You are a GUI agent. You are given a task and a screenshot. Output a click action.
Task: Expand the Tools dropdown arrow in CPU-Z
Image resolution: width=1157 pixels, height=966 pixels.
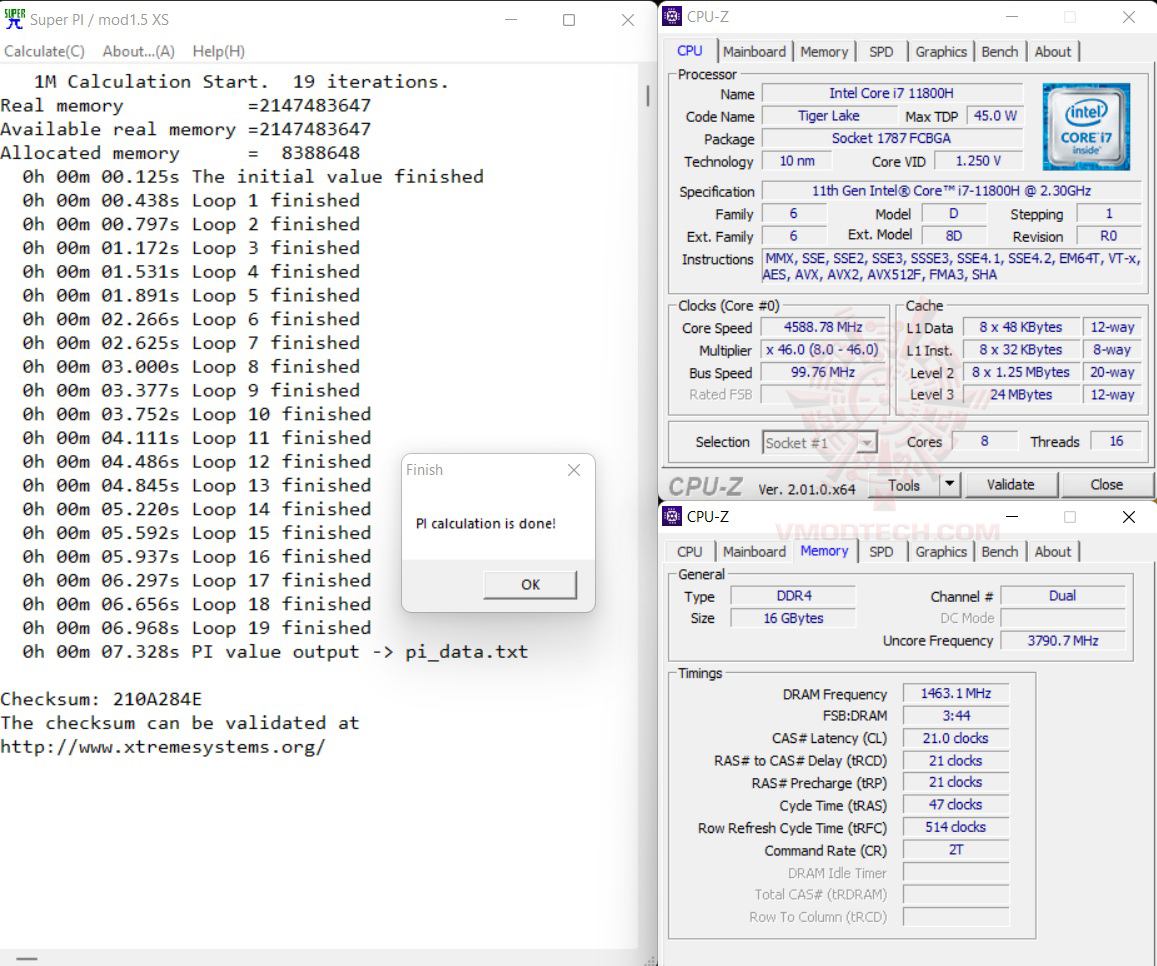point(950,485)
